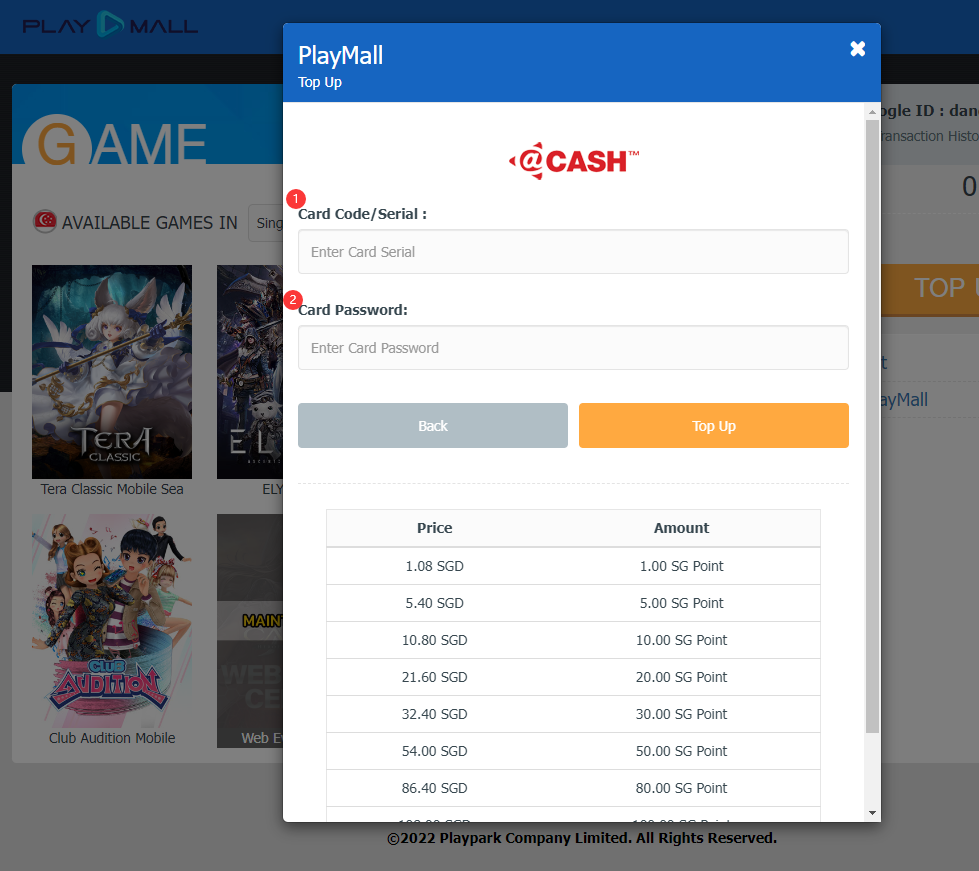
Task: Click the PlayMall logo in the header
Action: [110, 25]
